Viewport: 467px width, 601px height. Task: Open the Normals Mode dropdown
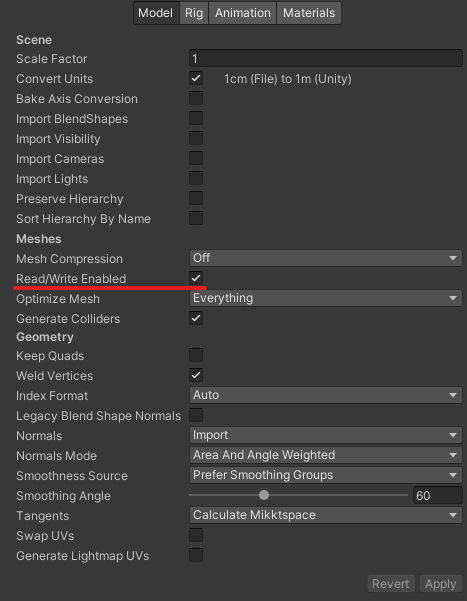[326, 455]
